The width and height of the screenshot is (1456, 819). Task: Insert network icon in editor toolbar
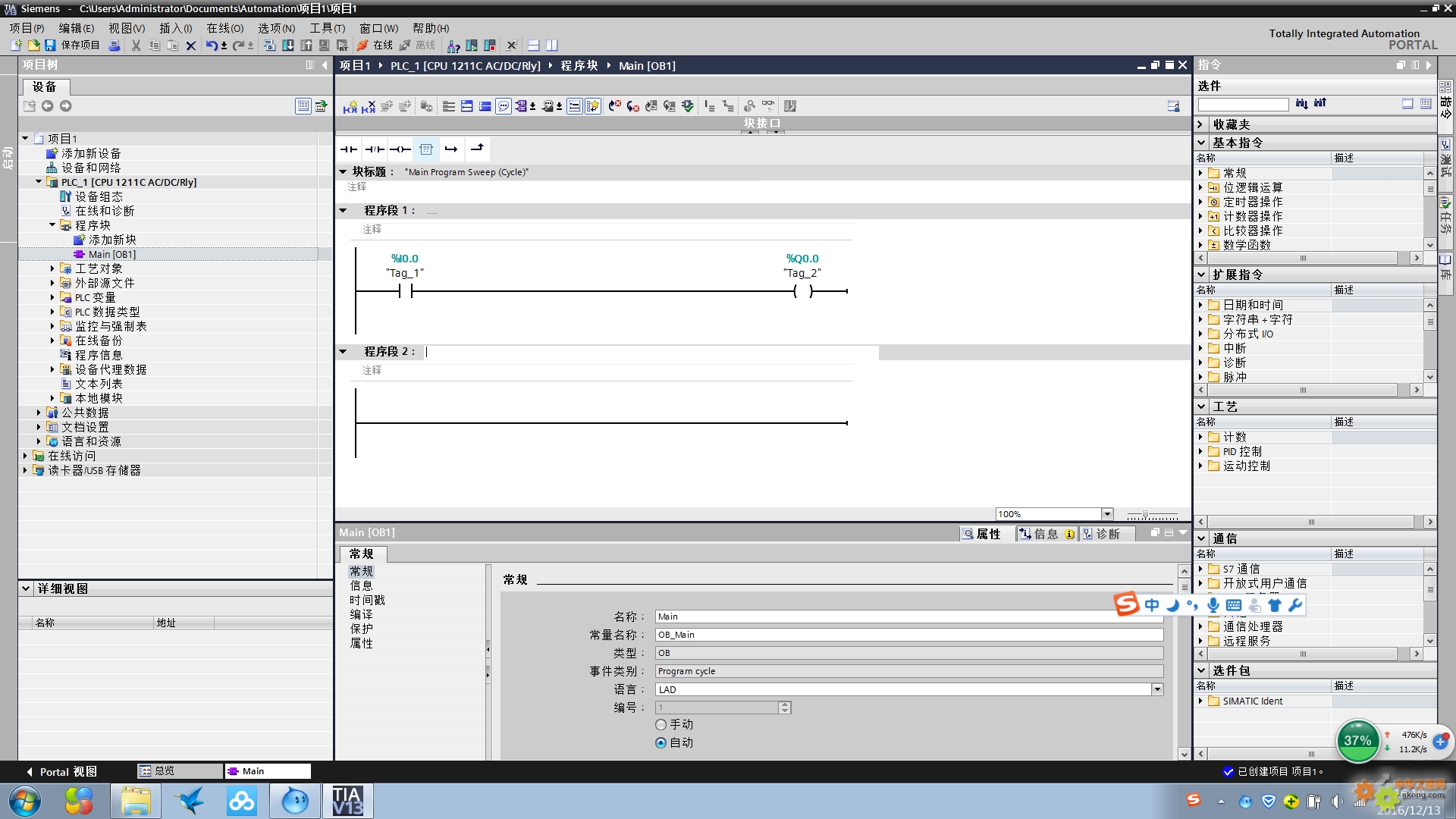(x=350, y=106)
